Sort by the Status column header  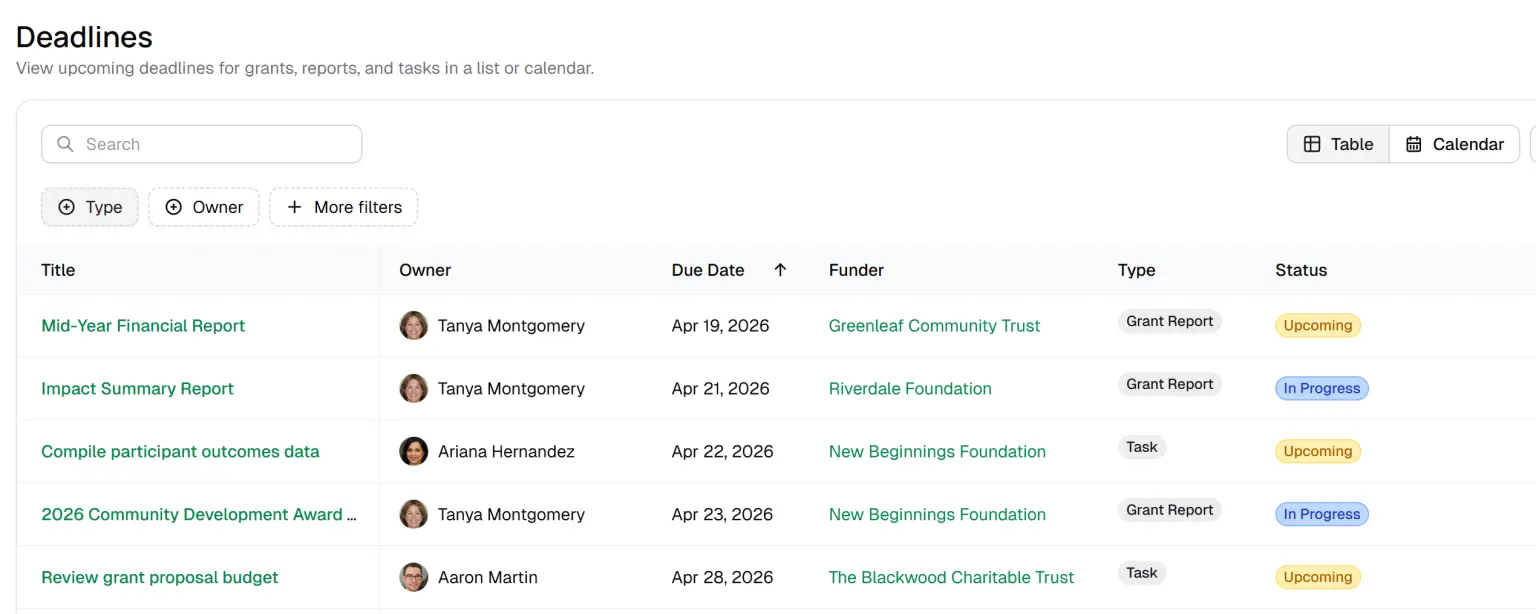(1301, 270)
